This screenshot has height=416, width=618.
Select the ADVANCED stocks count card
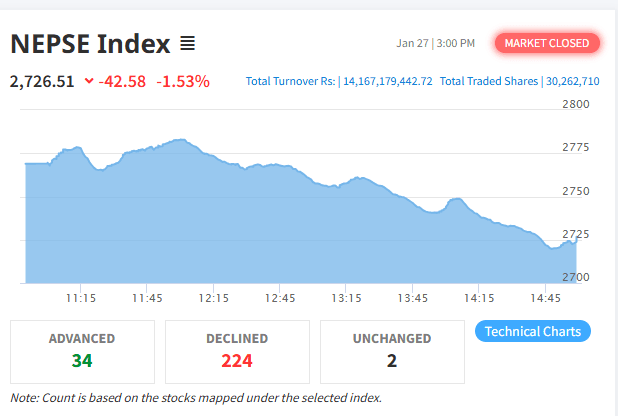82,350
